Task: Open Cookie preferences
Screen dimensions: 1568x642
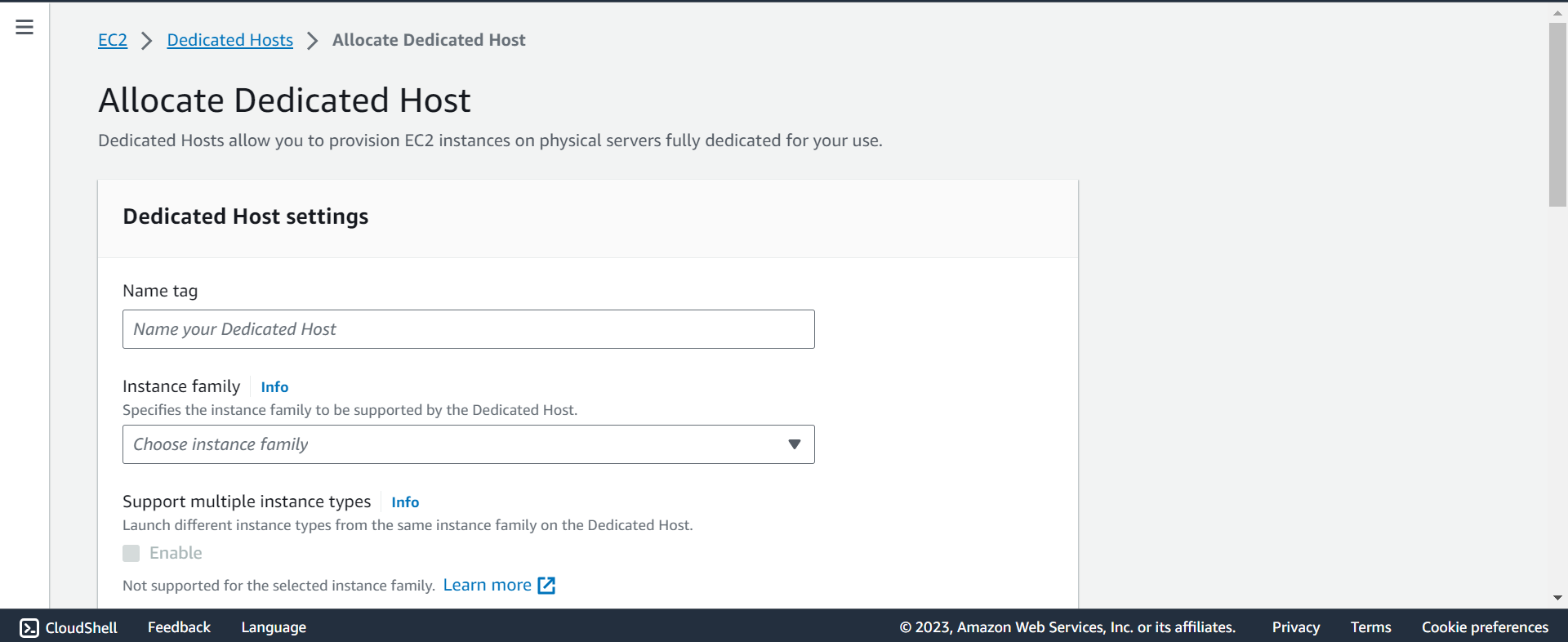Action: tap(1485, 627)
